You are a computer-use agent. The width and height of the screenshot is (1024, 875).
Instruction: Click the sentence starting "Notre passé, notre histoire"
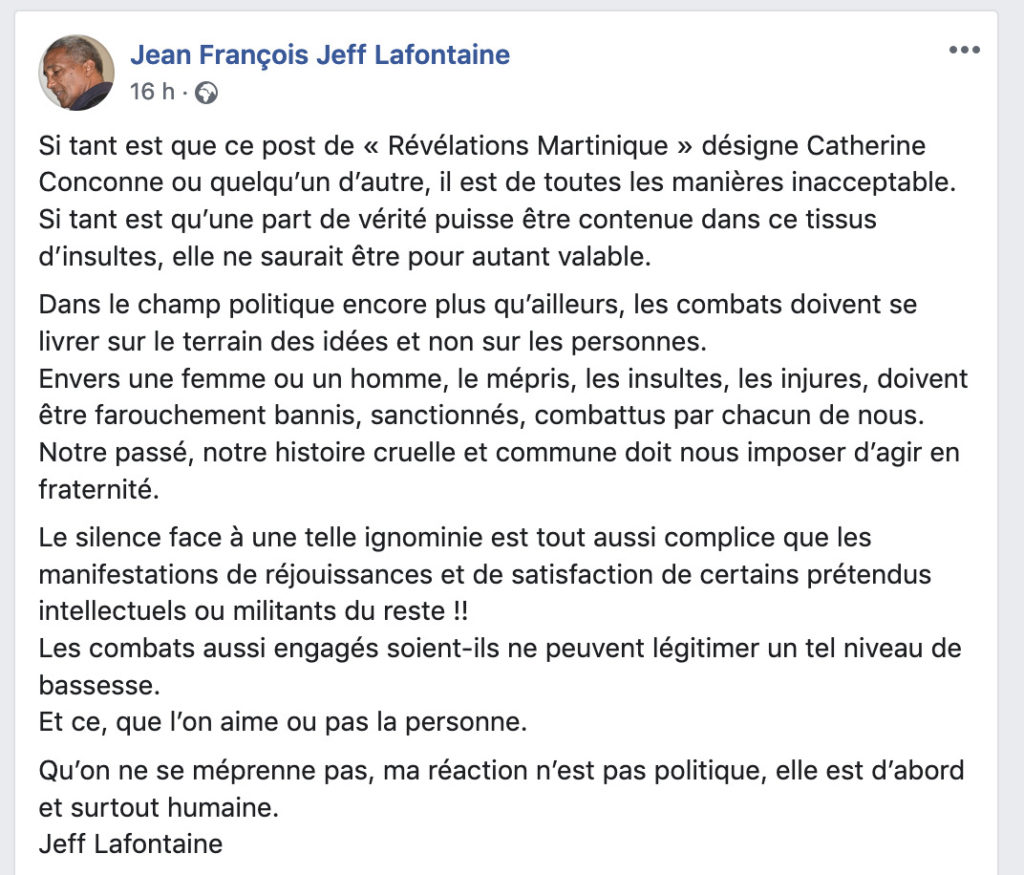499,470
